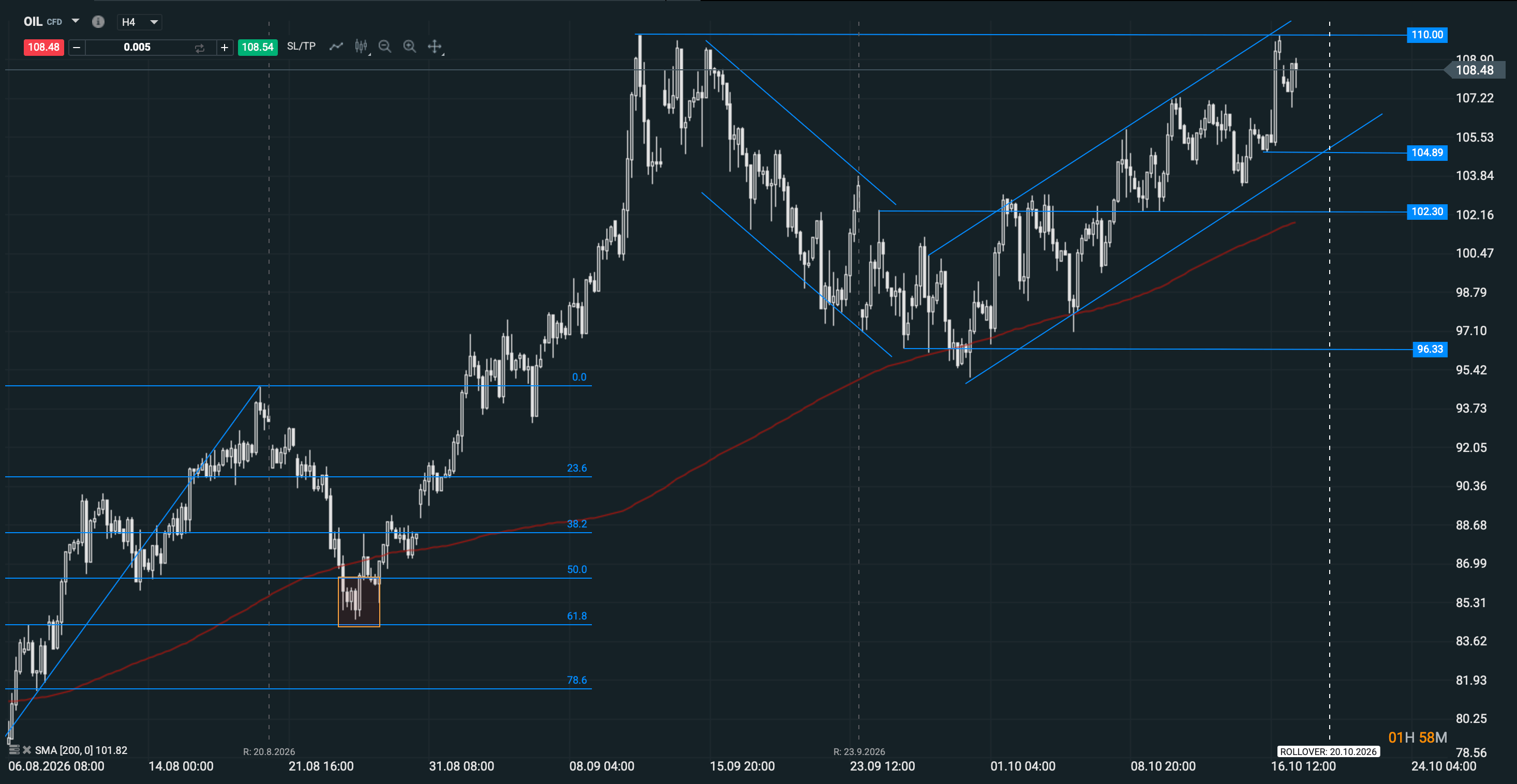Open the OIL instrument info icon
Viewport: 1517px width, 784px height.
click(98, 22)
